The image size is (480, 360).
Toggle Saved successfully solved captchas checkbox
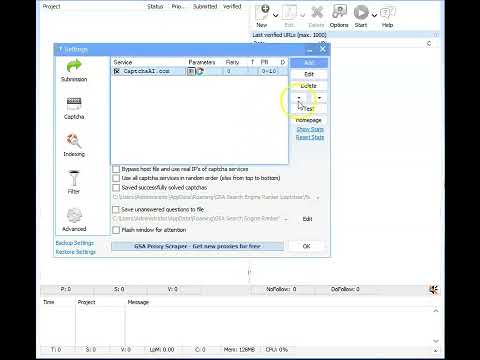pyautogui.click(x=116, y=188)
